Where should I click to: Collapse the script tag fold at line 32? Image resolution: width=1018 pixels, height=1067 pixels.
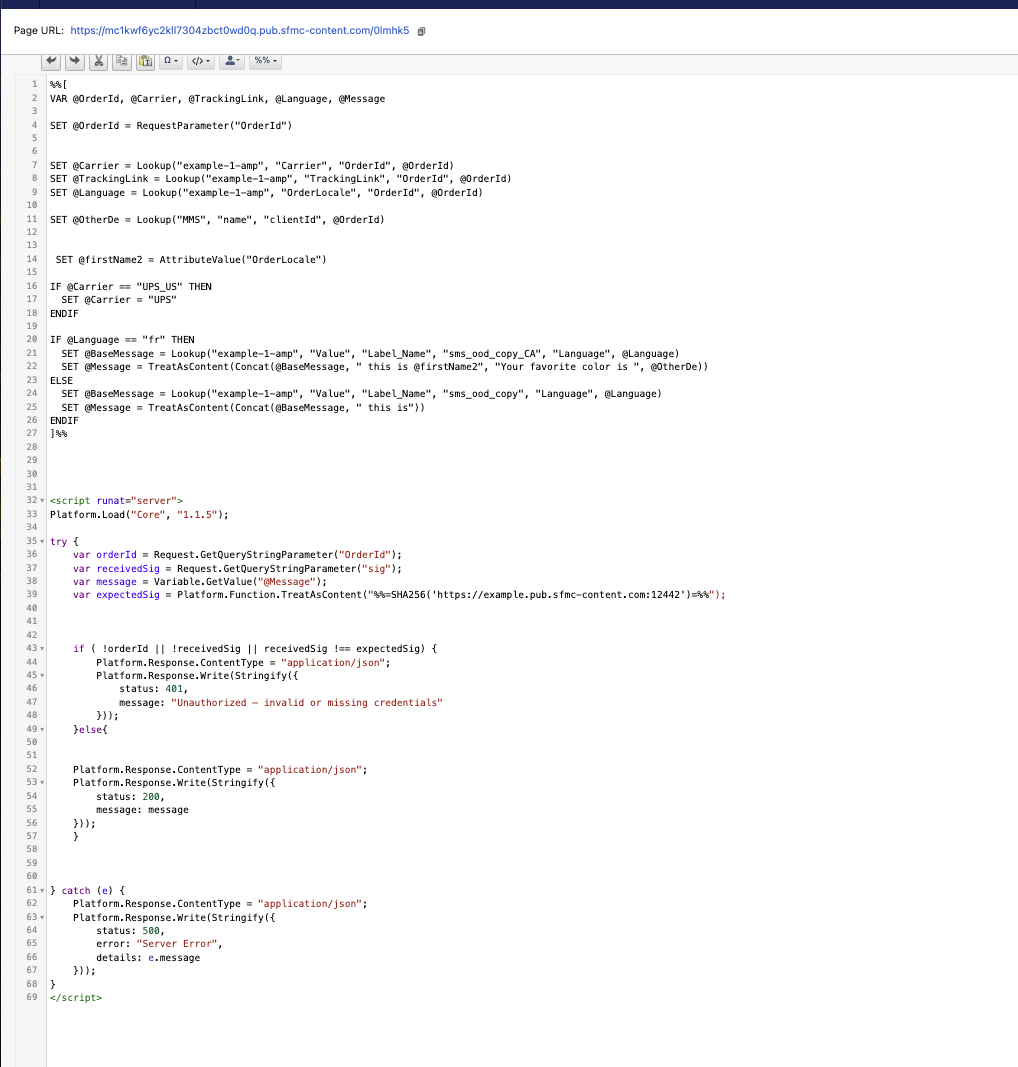42,500
